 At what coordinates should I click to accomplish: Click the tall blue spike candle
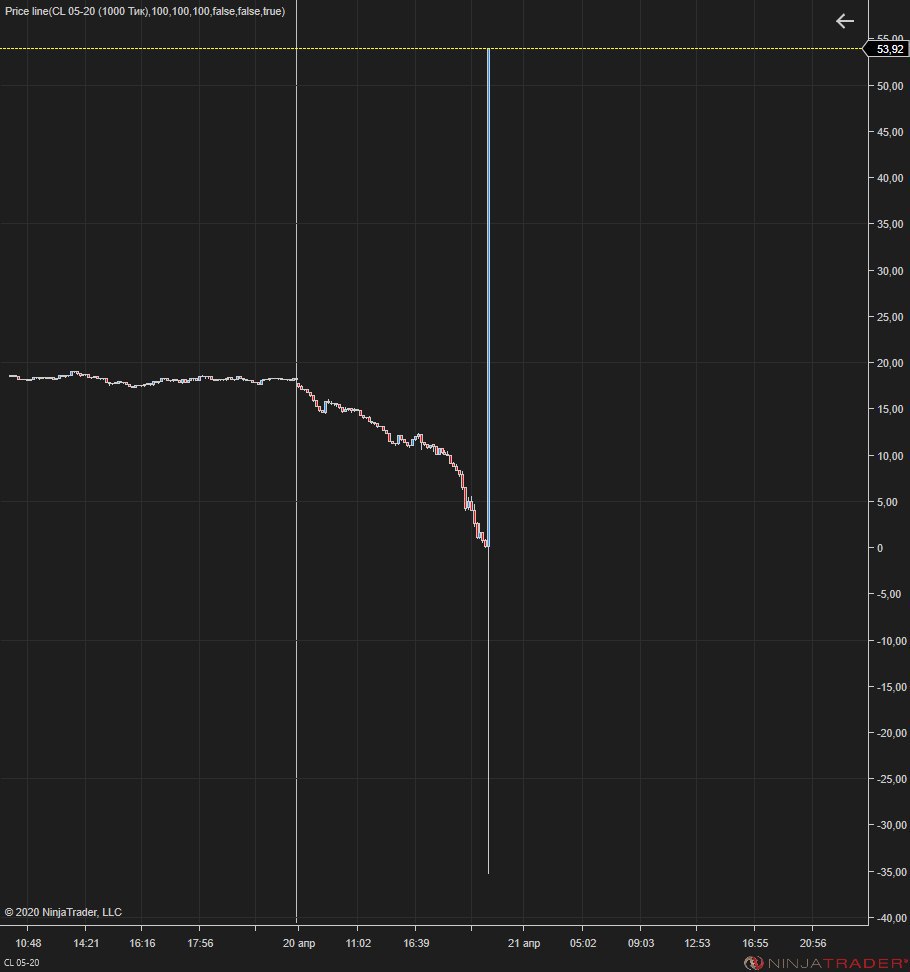[x=488, y=298]
